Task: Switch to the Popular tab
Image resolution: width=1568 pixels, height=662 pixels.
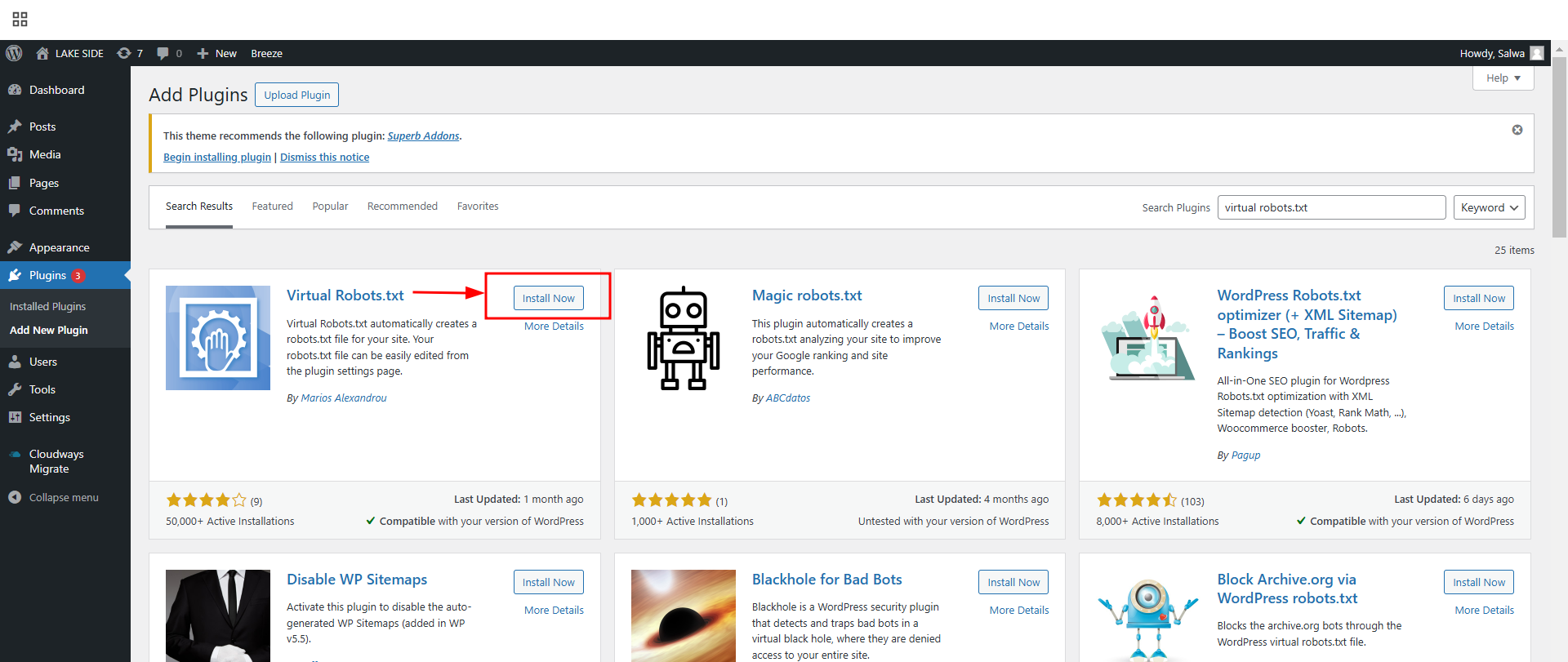Action: click(x=330, y=207)
